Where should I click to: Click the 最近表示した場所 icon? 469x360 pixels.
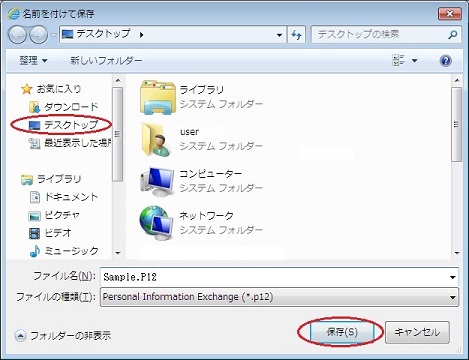coord(34,143)
